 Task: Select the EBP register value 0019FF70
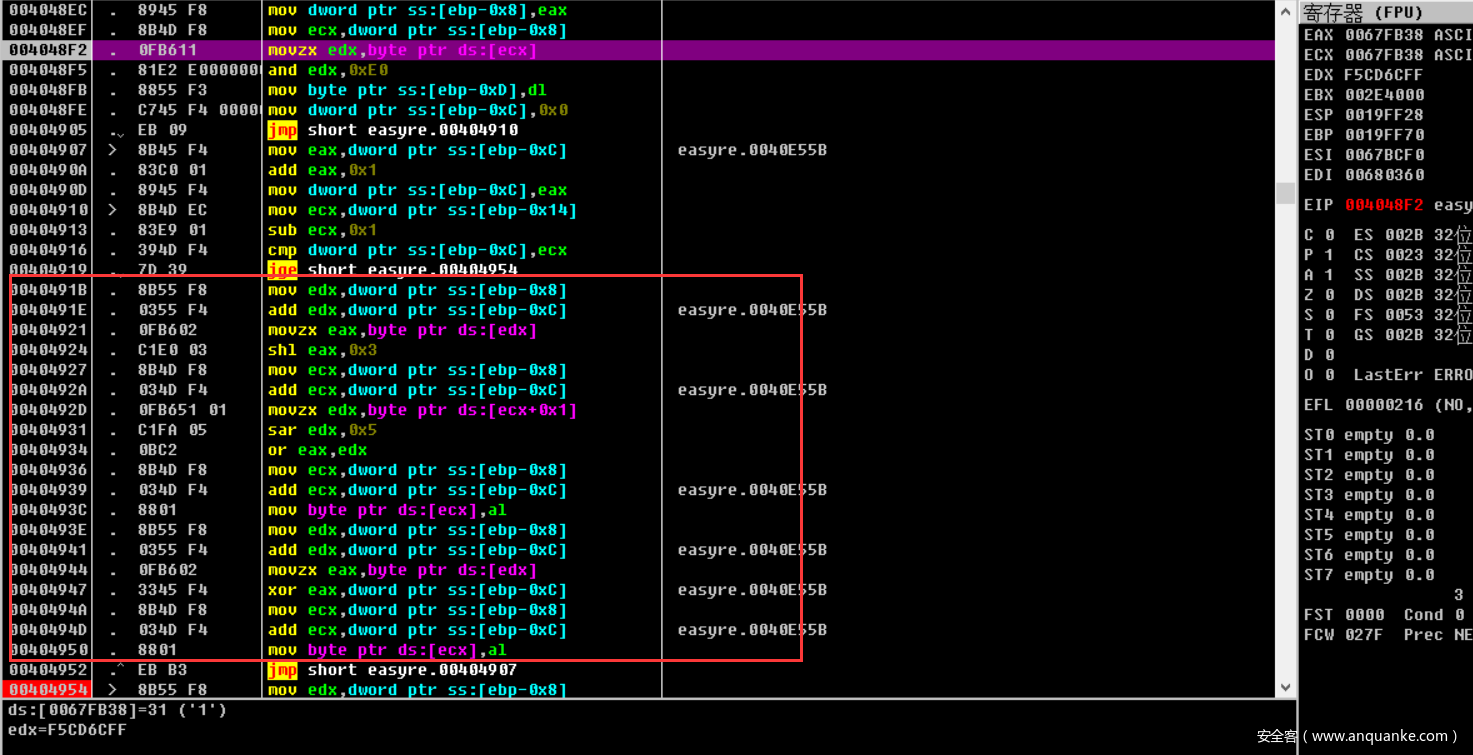pyautogui.click(x=1385, y=135)
